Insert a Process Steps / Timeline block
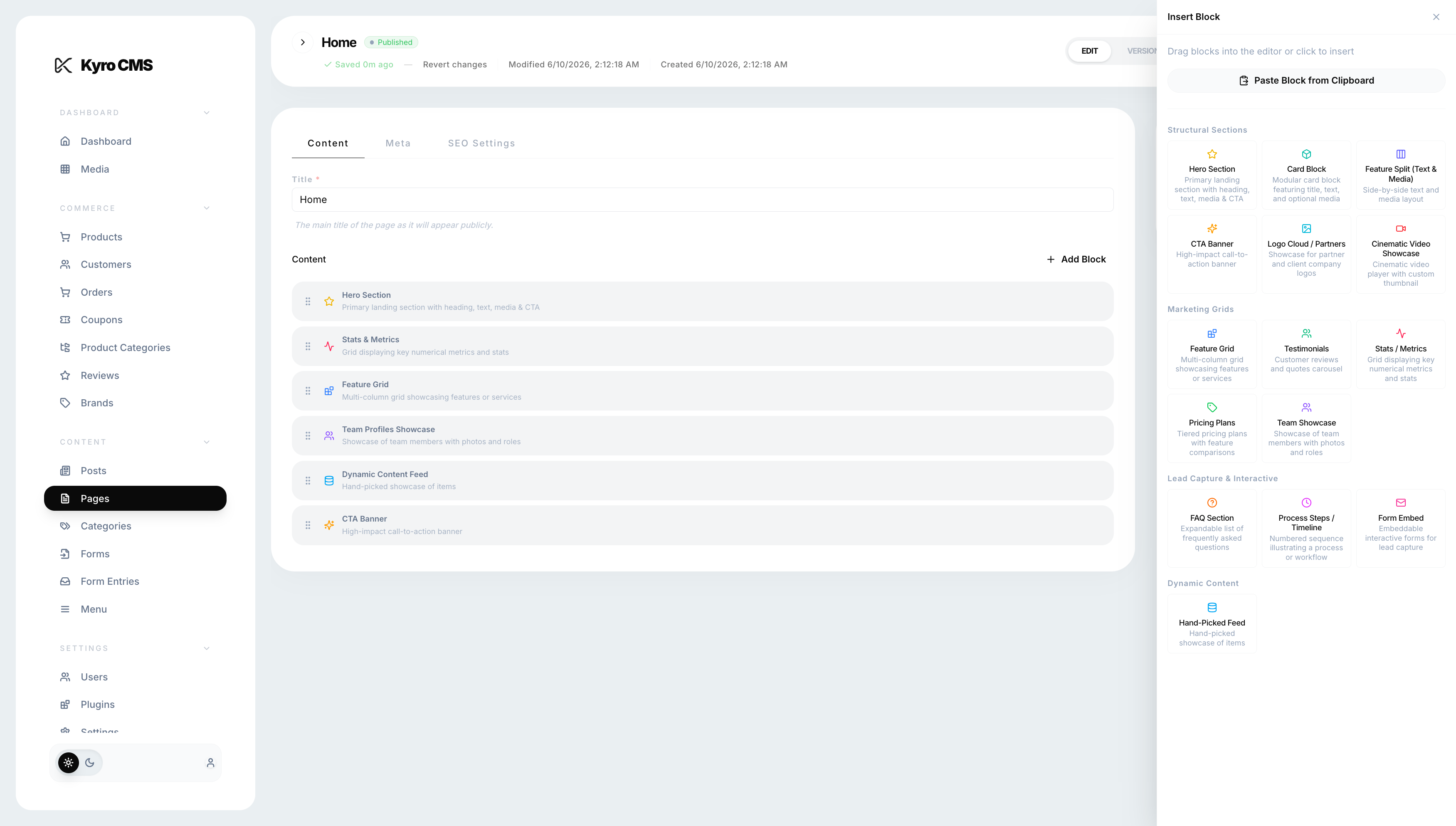The image size is (1456, 826). [1306, 529]
